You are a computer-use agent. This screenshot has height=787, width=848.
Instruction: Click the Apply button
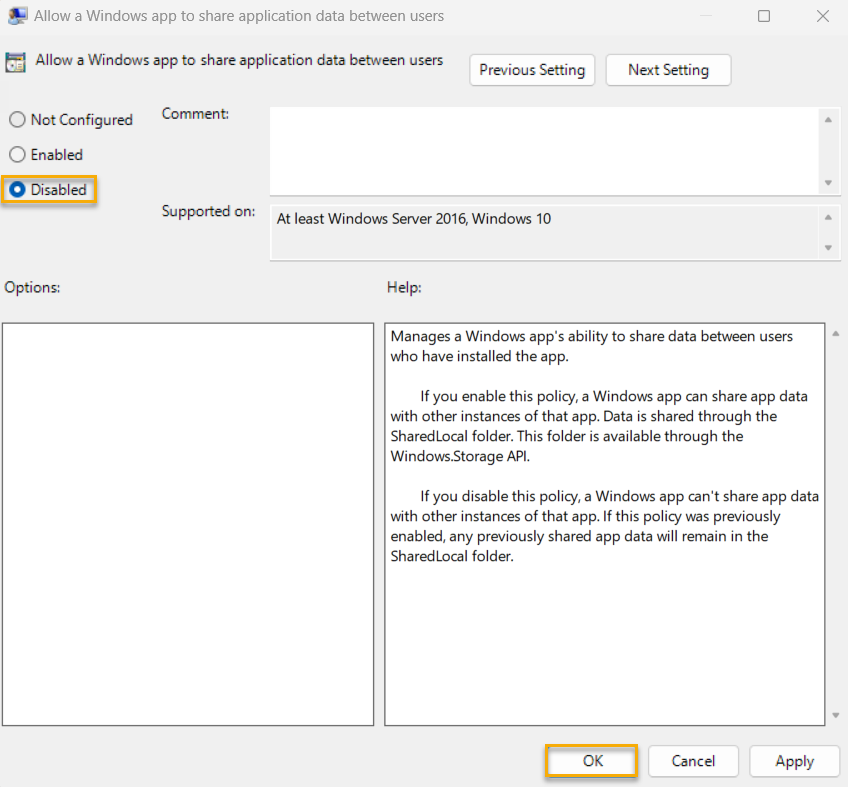coord(794,761)
